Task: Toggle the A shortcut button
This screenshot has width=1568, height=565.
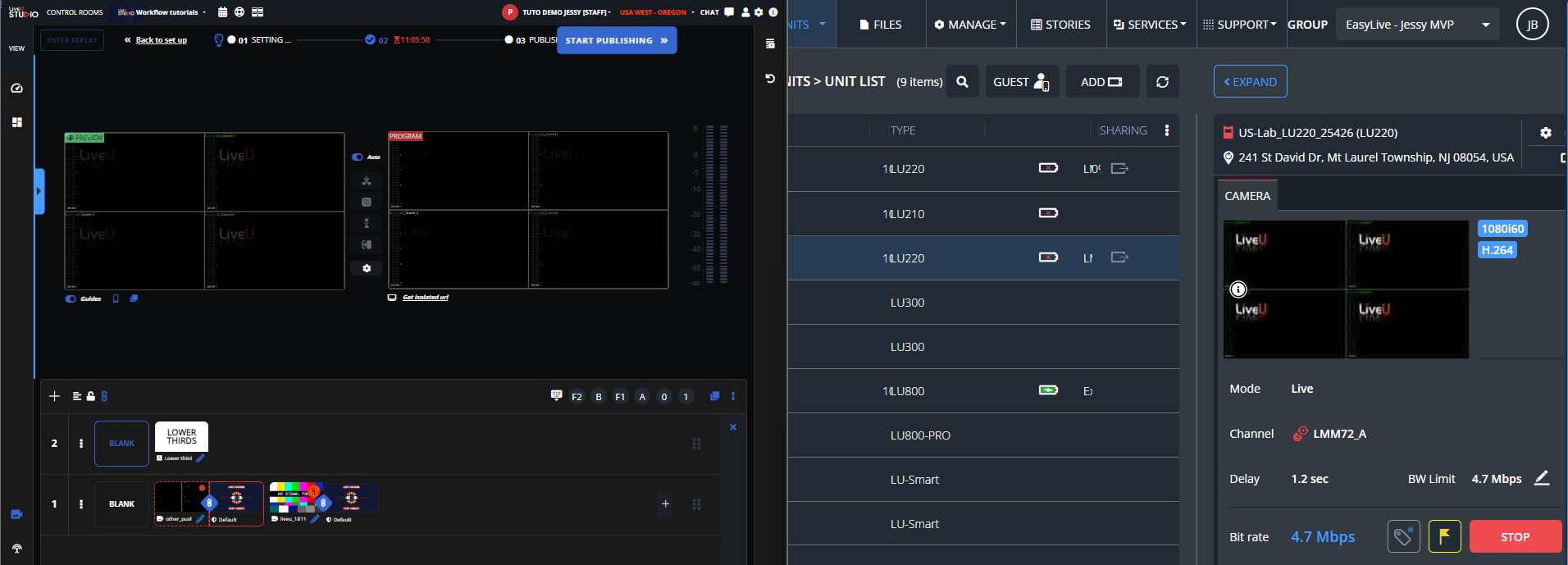Action: point(642,397)
